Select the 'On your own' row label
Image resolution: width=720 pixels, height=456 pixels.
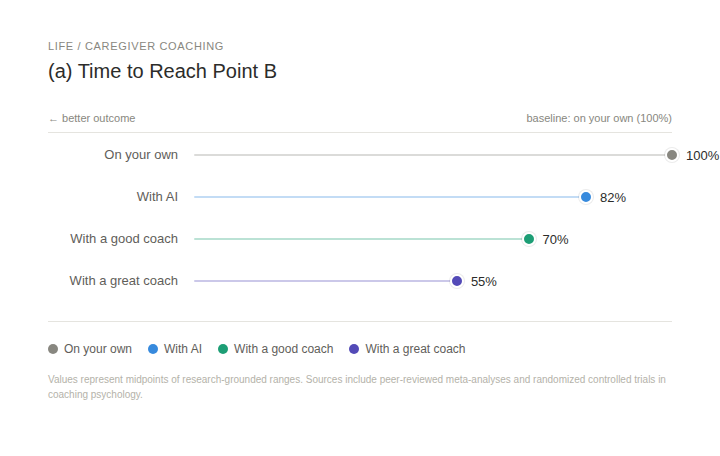coord(141,155)
